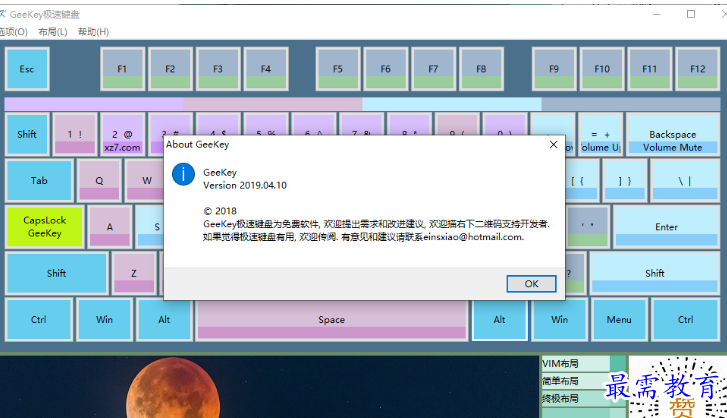
Task: Click the right Alt key
Action: [x=500, y=320]
